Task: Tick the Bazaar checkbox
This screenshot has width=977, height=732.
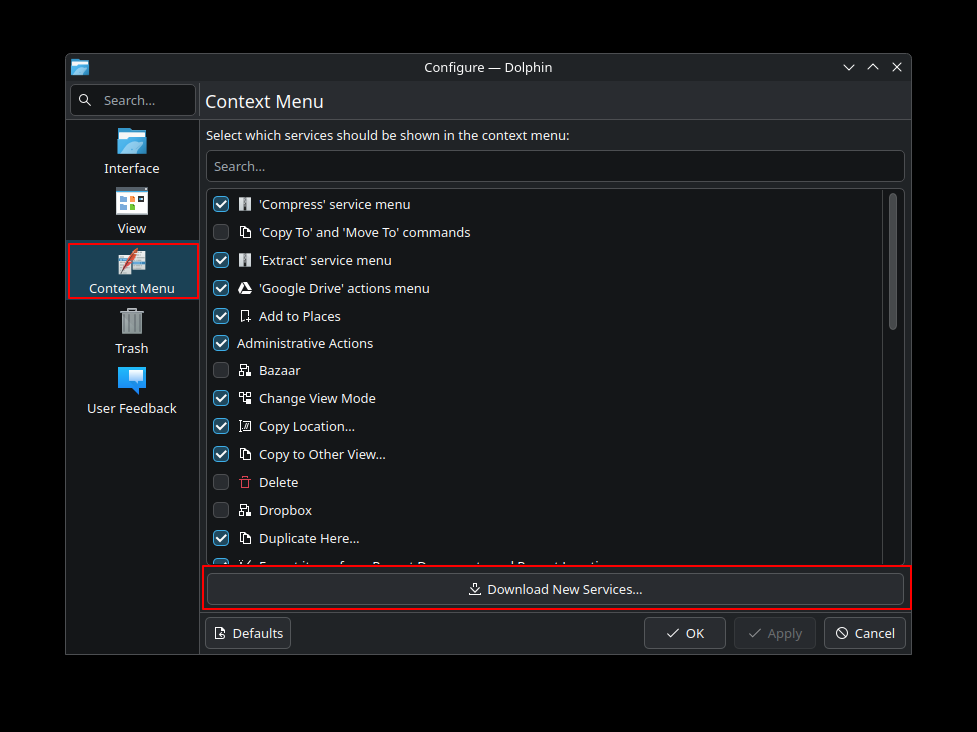Action: (221, 370)
